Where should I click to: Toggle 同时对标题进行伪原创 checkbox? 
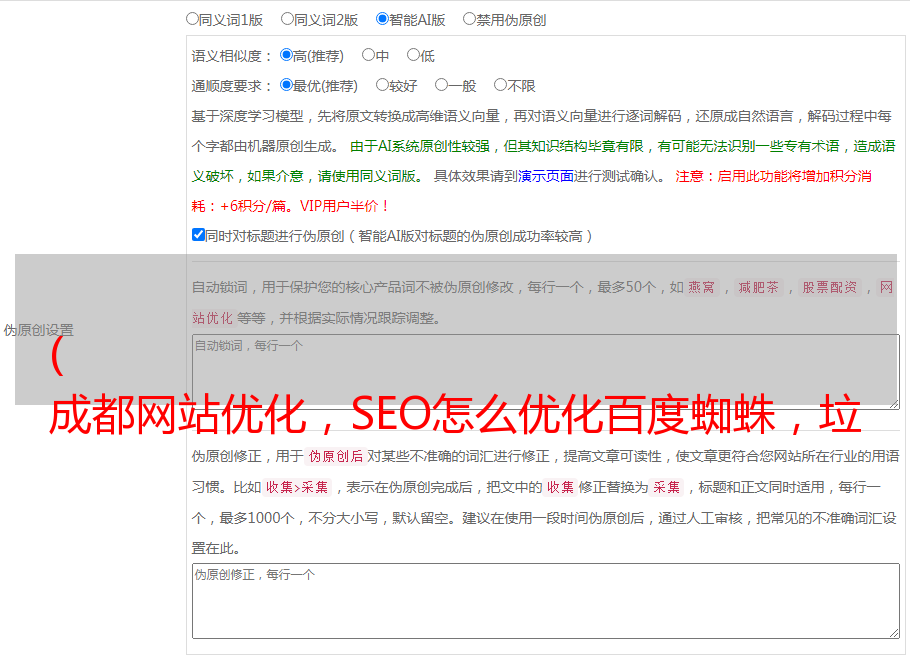[198, 235]
